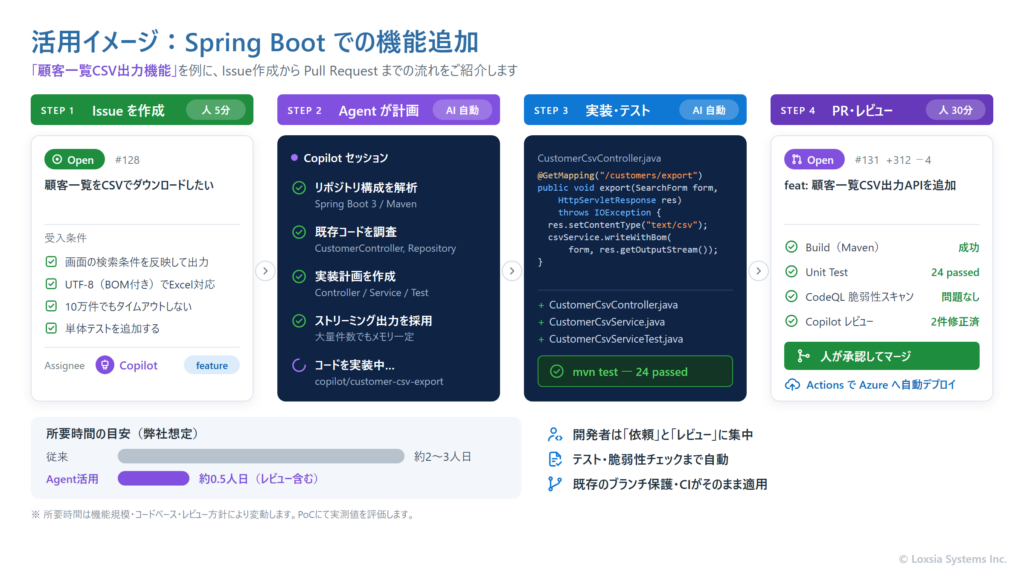Click purple 顧客一覧CSV出力機能 subtitle text
The height and width of the screenshot is (576, 1024).
click(x=104, y=71)
